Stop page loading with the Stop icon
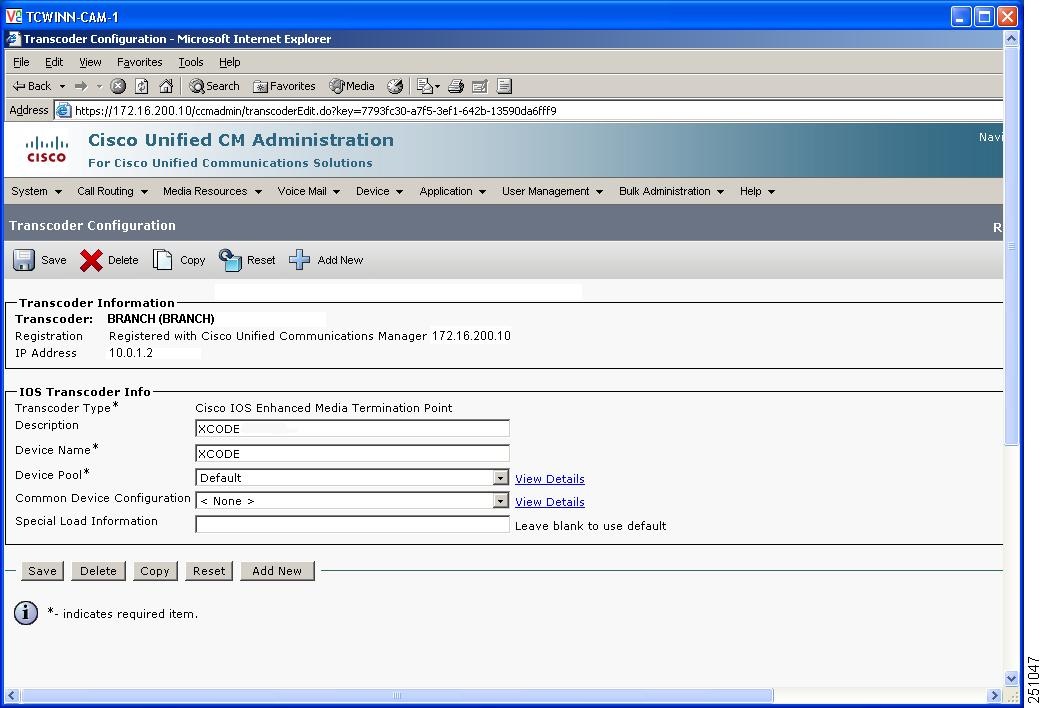The width and height of the screenshot is (1042, 708). [x=118, y=86]
